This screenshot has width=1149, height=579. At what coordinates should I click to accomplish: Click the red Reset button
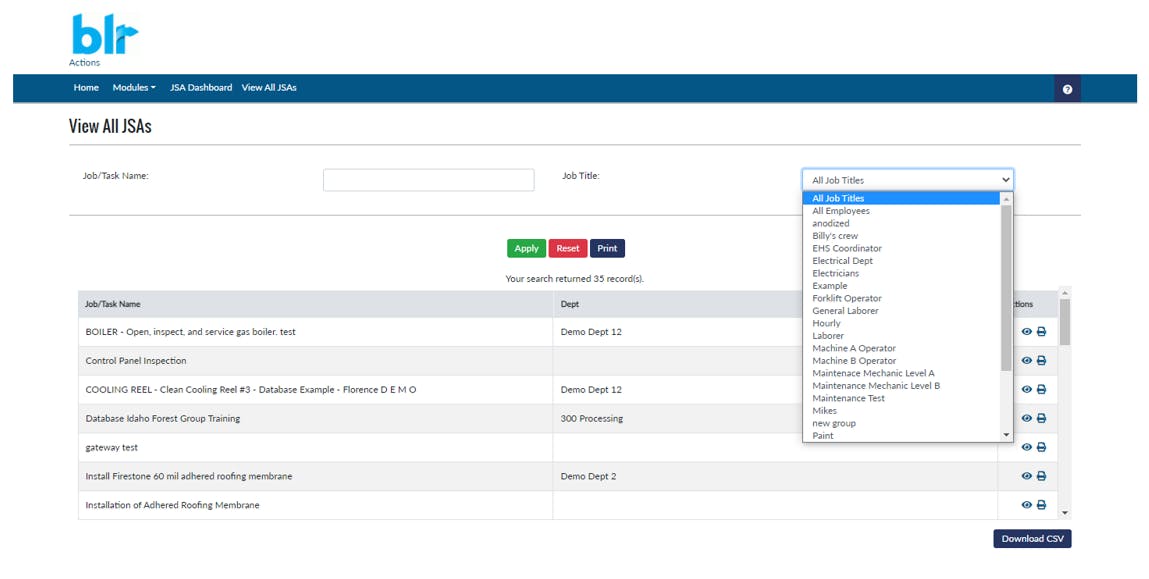pos(568,248)
